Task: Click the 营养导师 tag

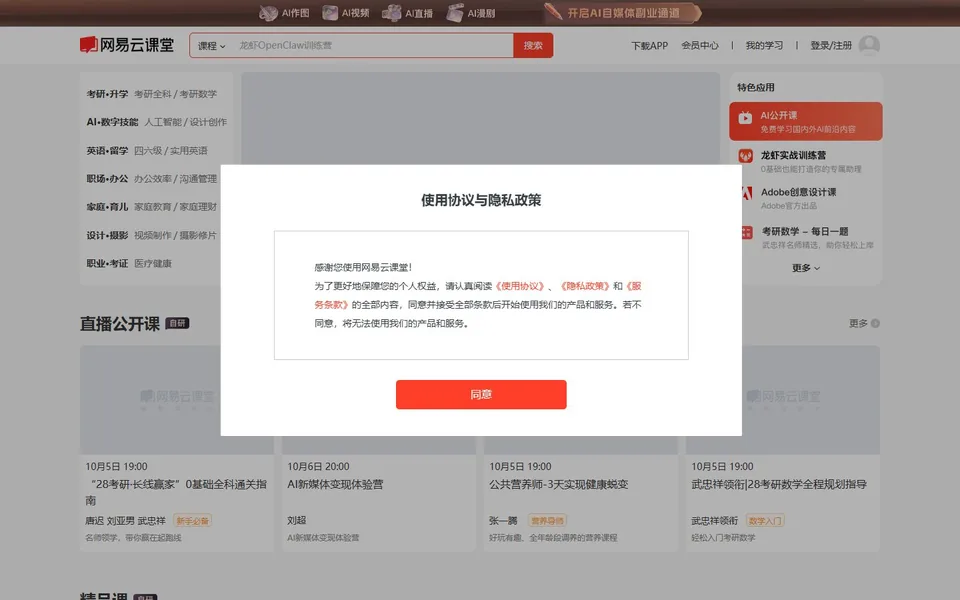Action: pos(547,521)
